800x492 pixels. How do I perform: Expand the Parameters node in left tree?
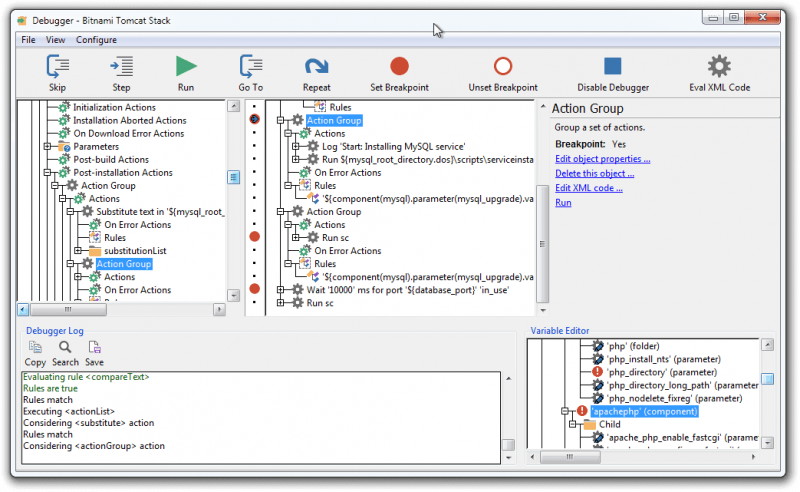click(x=47, y=147)
